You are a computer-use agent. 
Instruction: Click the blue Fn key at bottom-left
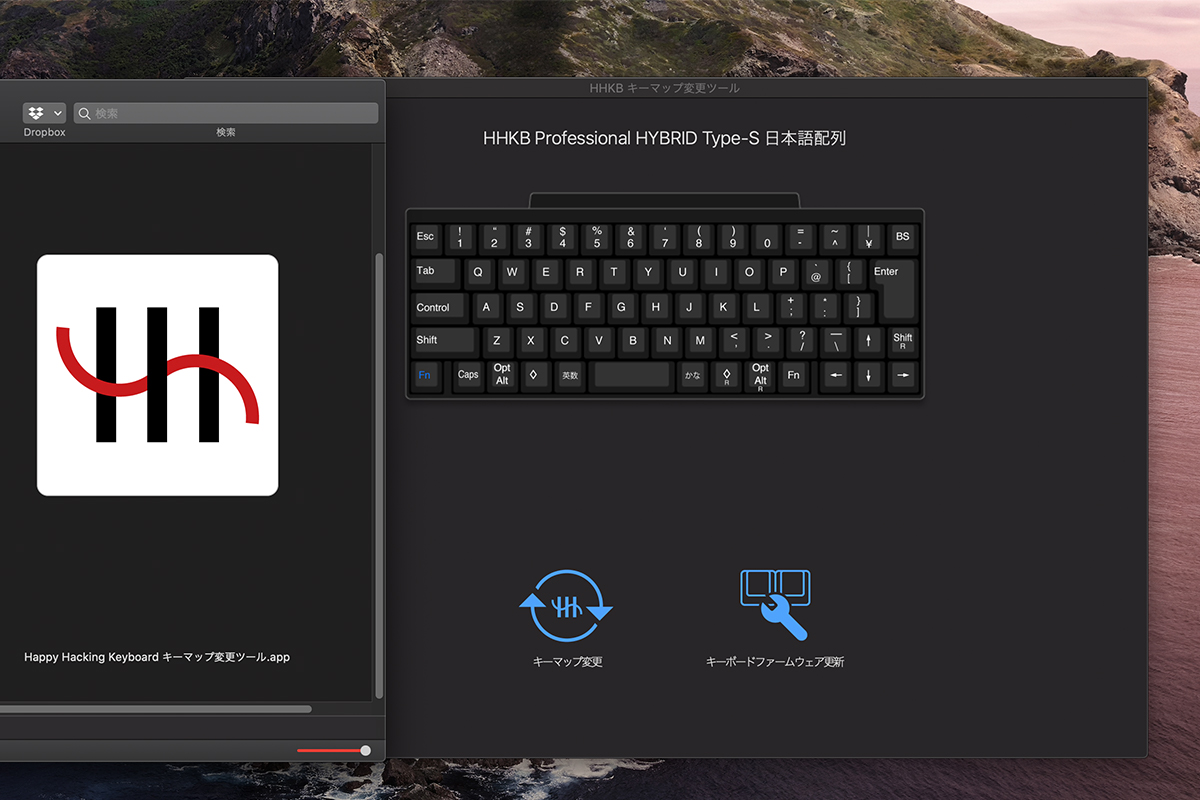tap(425, 375)
